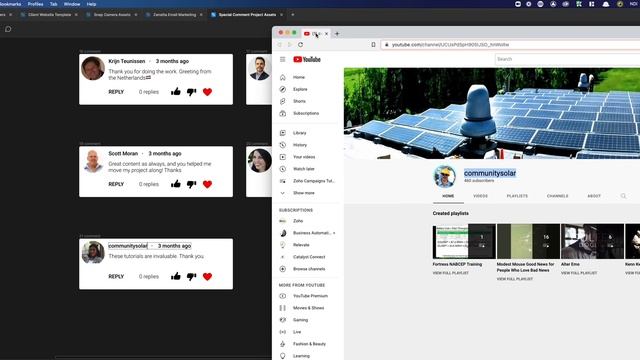Like communitysolar's comment with thumbs up
The width and height of the screenshot is (640, 360).
pyautogui.click(x=176, y=276)
